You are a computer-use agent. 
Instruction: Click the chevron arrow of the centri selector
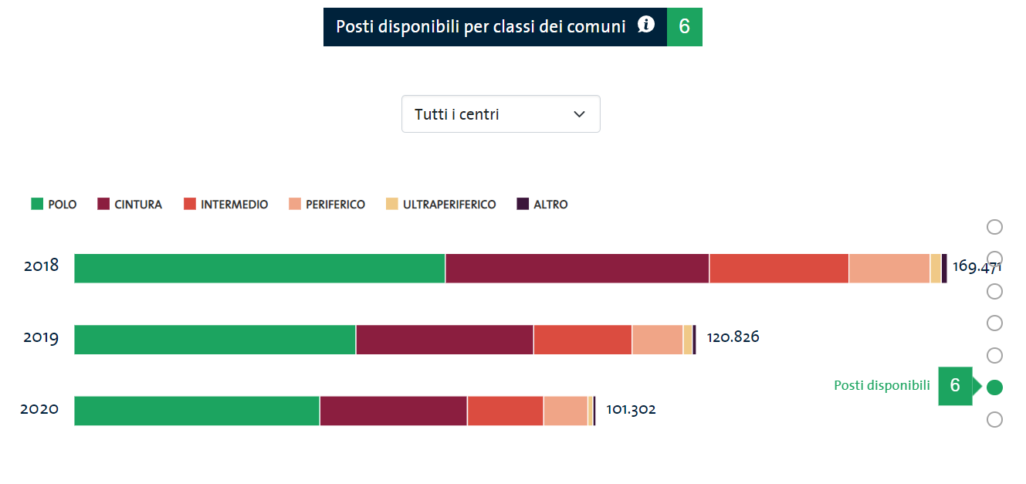click(579, 114)
